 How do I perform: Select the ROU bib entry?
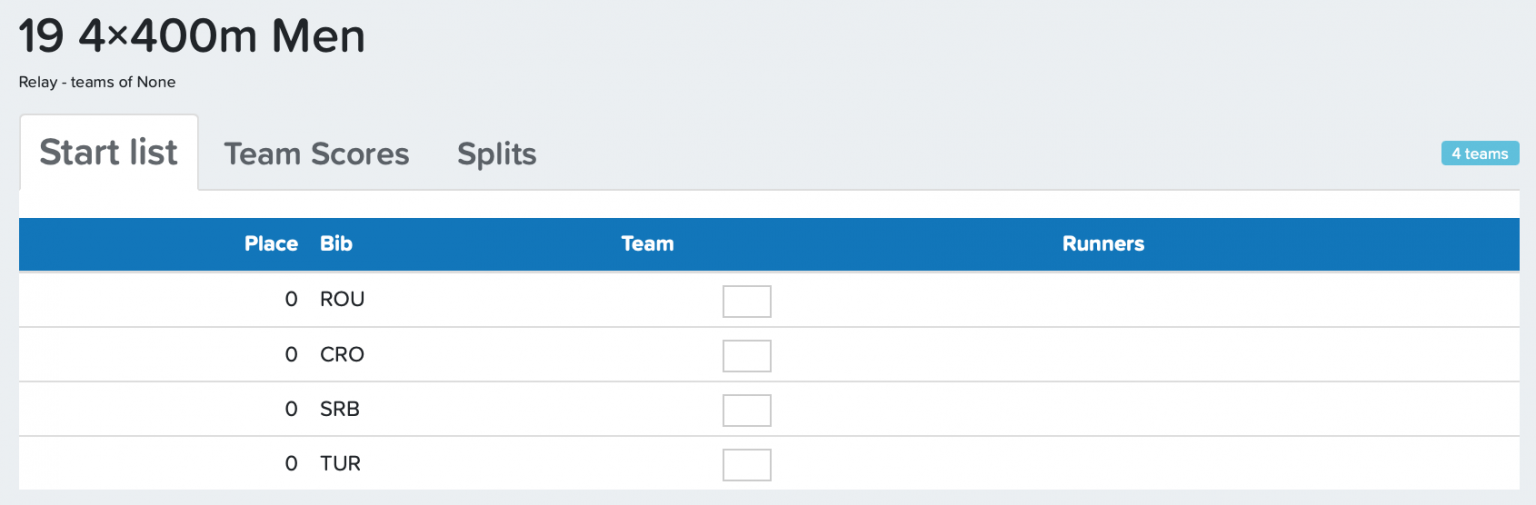(x=342, y=299)
